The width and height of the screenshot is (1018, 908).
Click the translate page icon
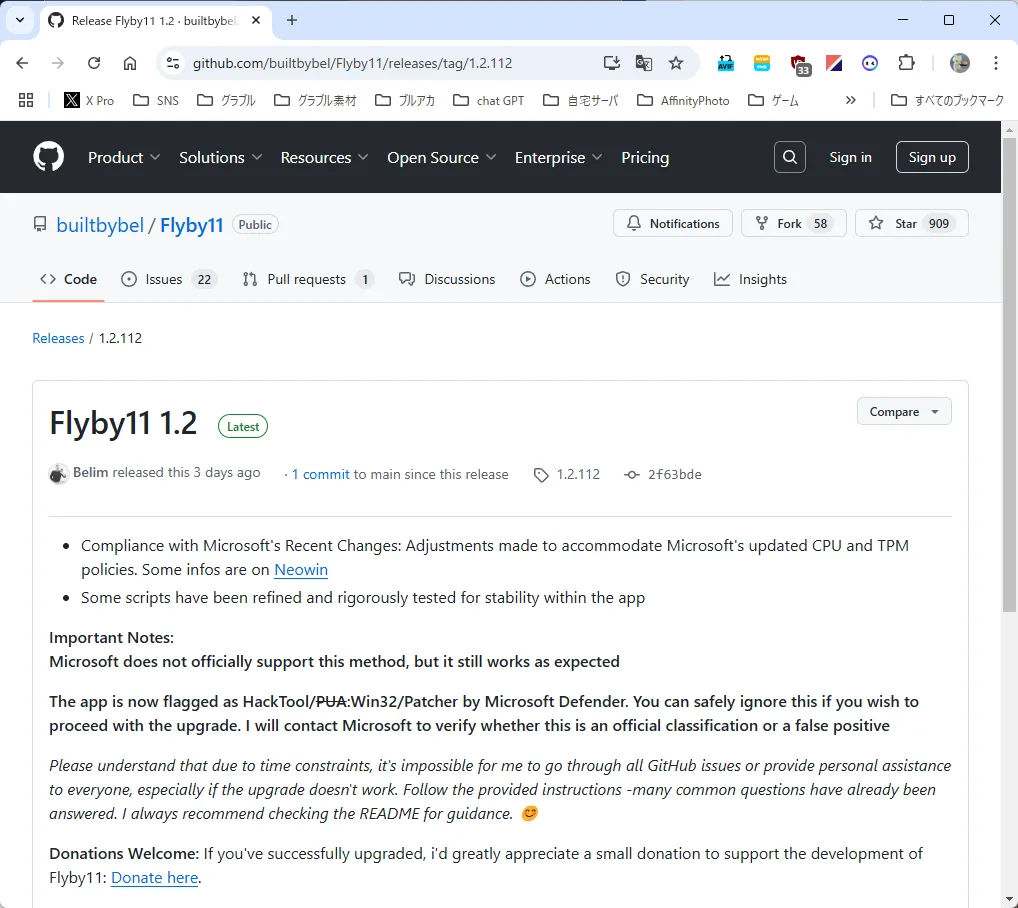coord(643,63)
